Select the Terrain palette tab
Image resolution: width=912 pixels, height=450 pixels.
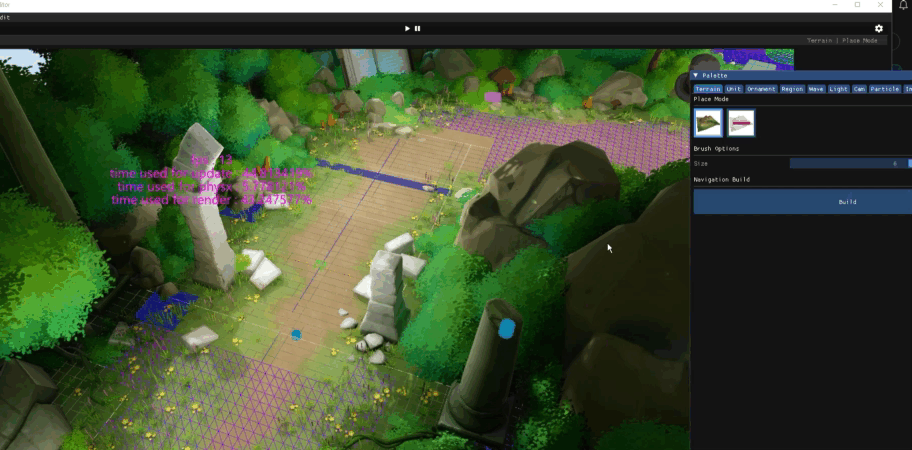click(x=708, y=89)
